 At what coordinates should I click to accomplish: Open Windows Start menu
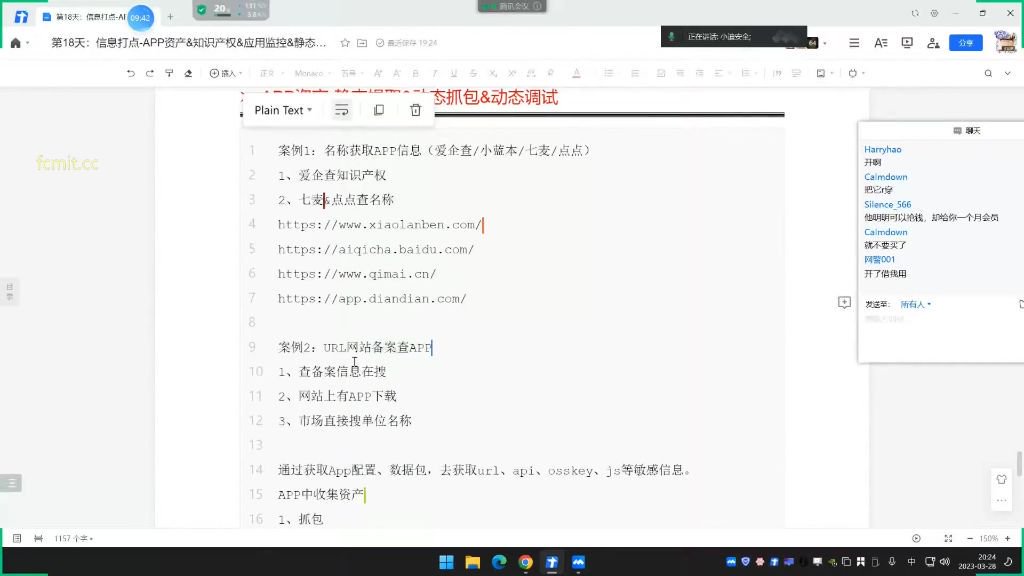point(446,562)
